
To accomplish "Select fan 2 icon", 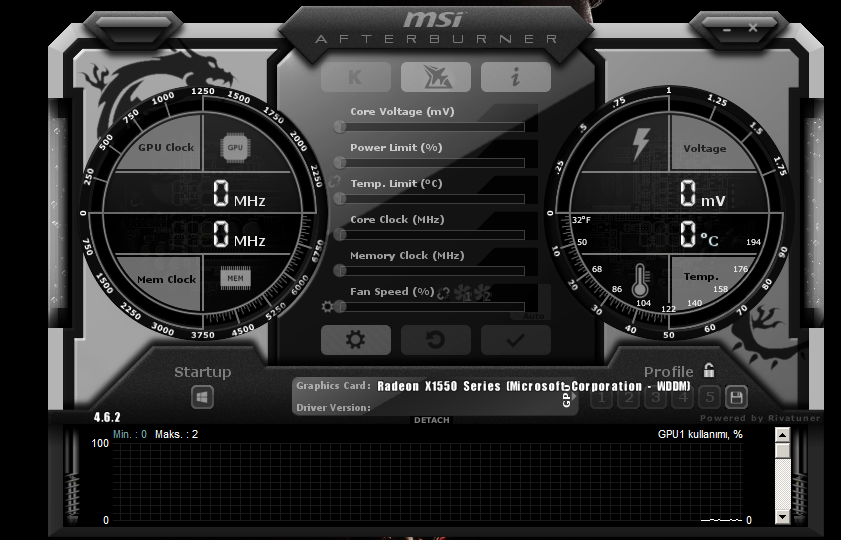I will click(482, 293).
